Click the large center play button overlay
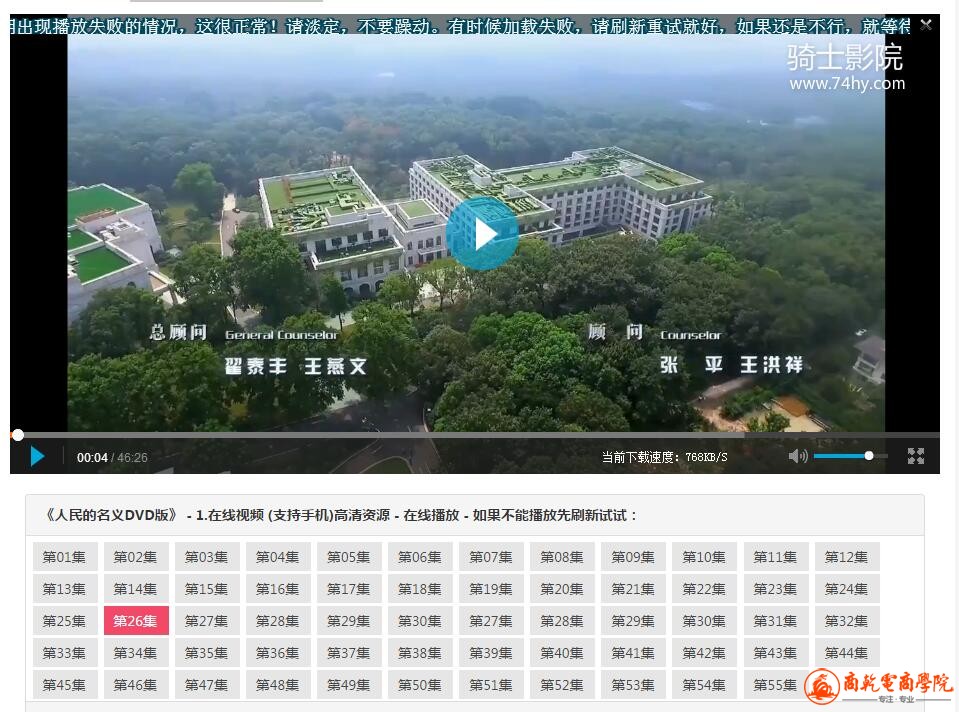The image size is (959, 712). click(x=482, y=234)
